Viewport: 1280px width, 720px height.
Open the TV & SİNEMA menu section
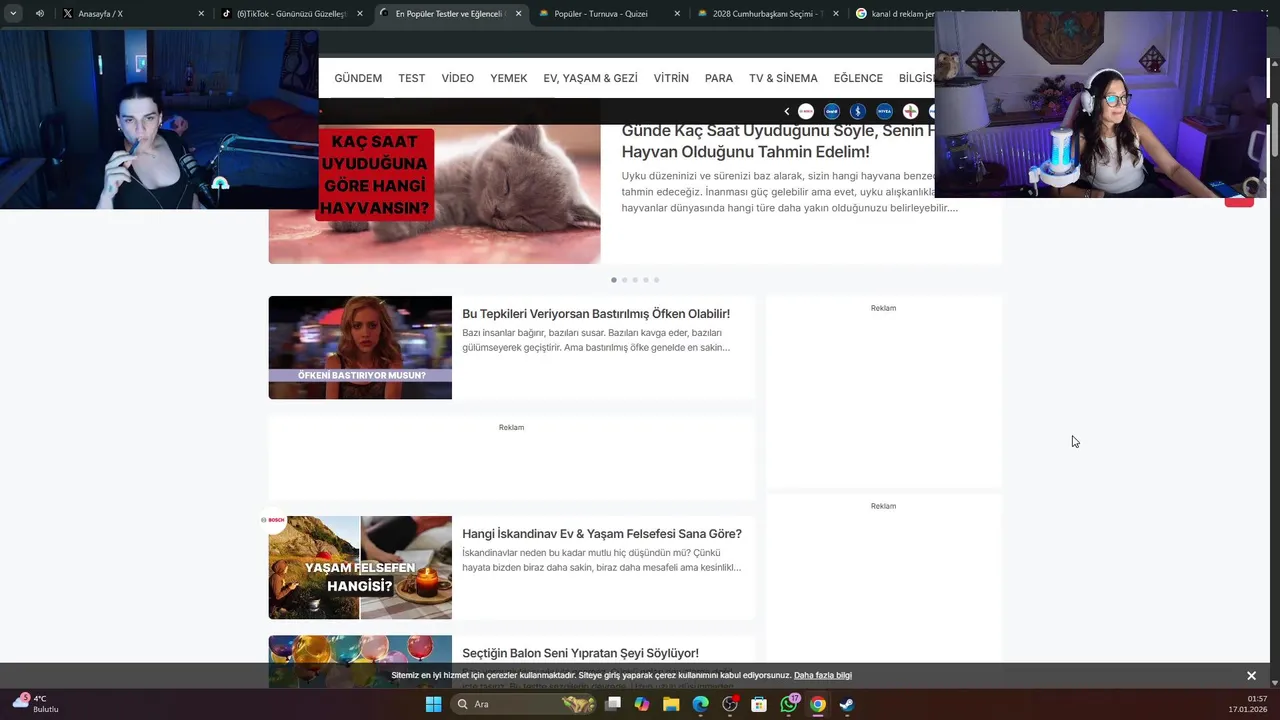pos(783,78)
